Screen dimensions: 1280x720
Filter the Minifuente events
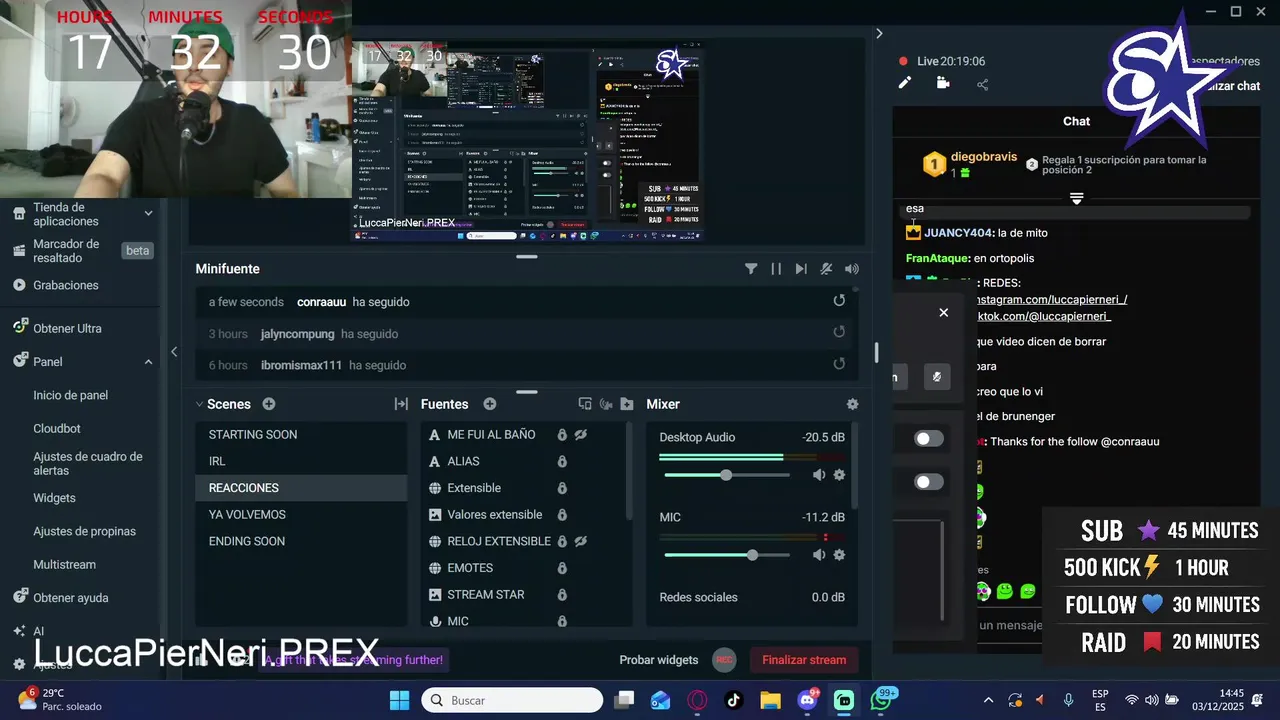[x=751, y=269]
